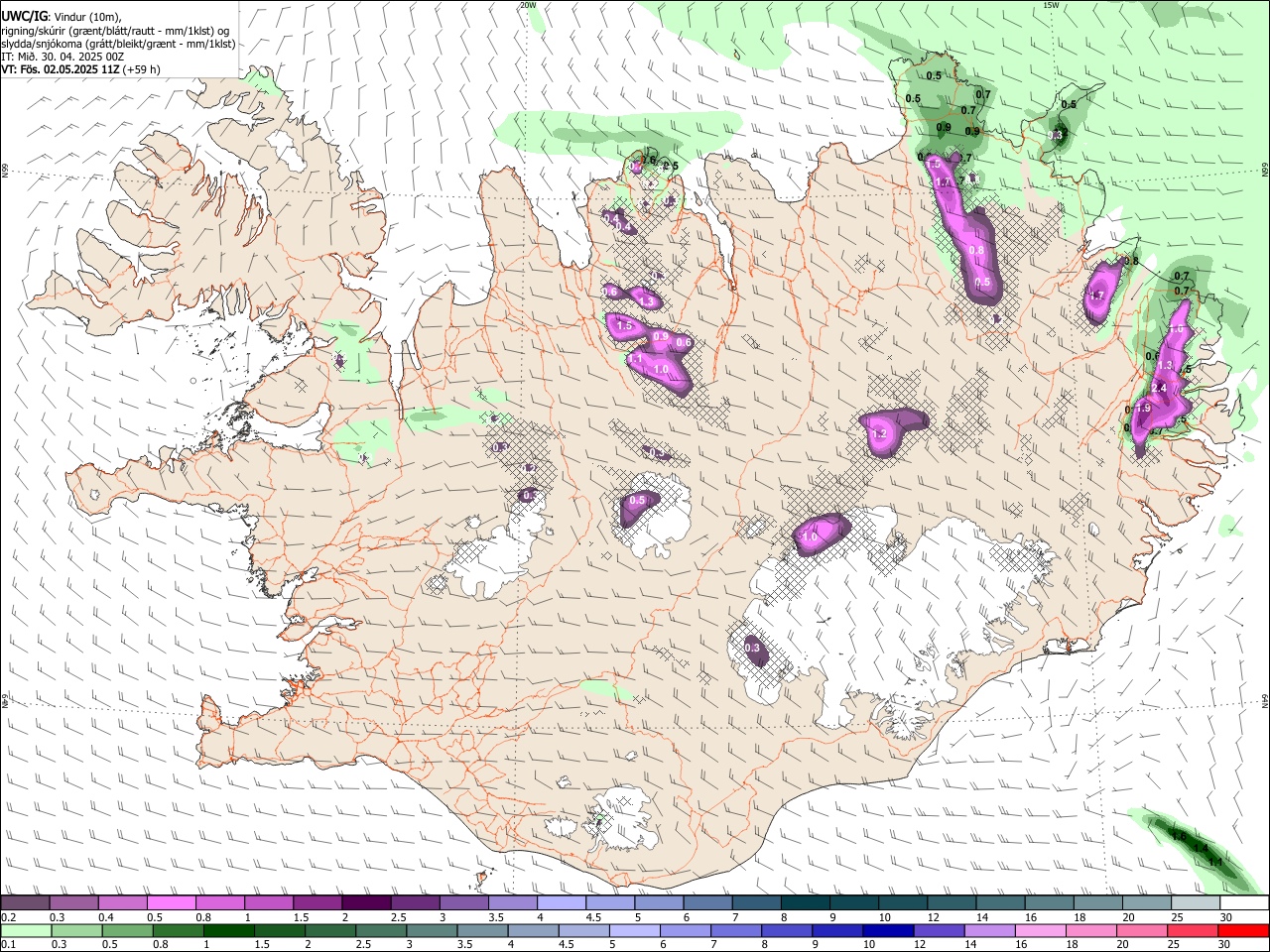
Task: Pick the grey-green 2.5 rain scale swatch
Action: pyautogui.click(x=381, y=931)
